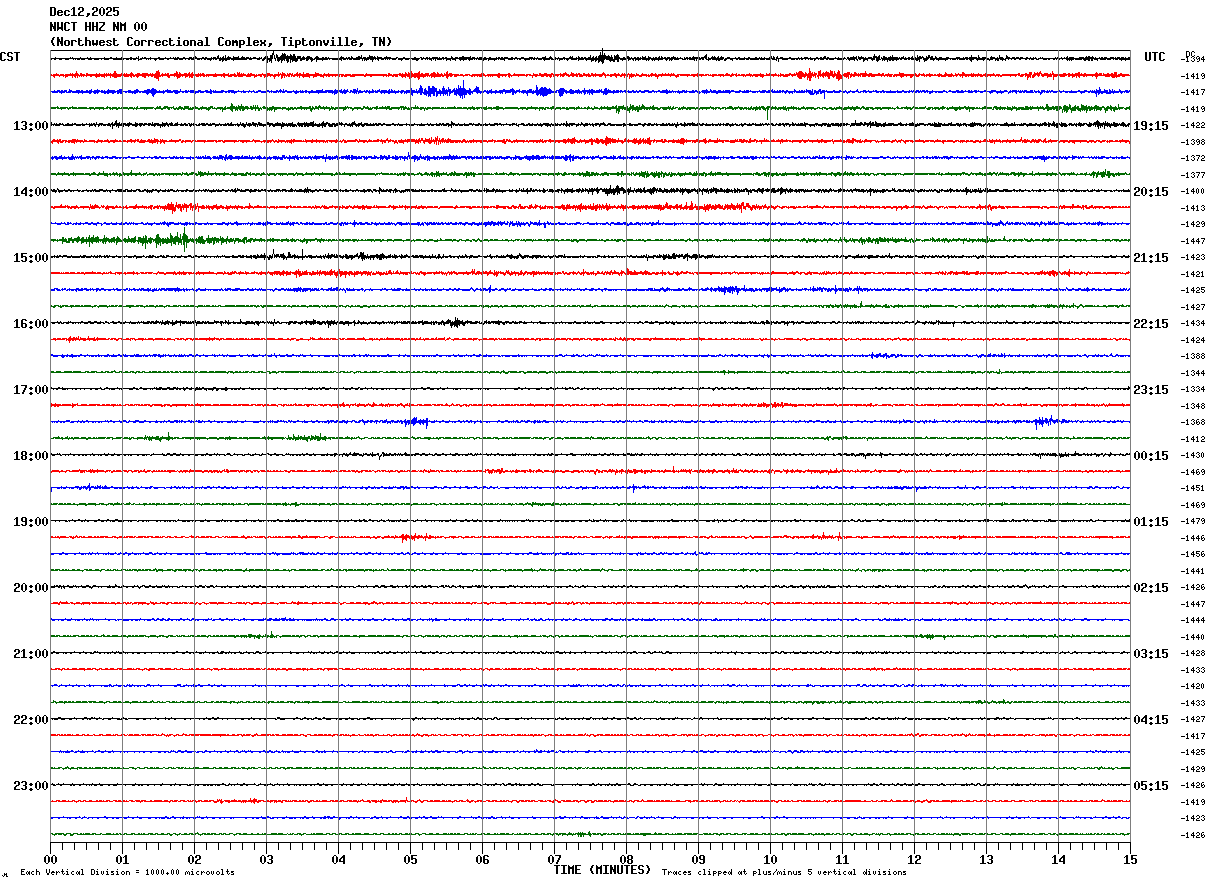Viewport: 1210px width, 886px height.
Task: Click the 18:00 CST time label
Action: pos(31,455)
